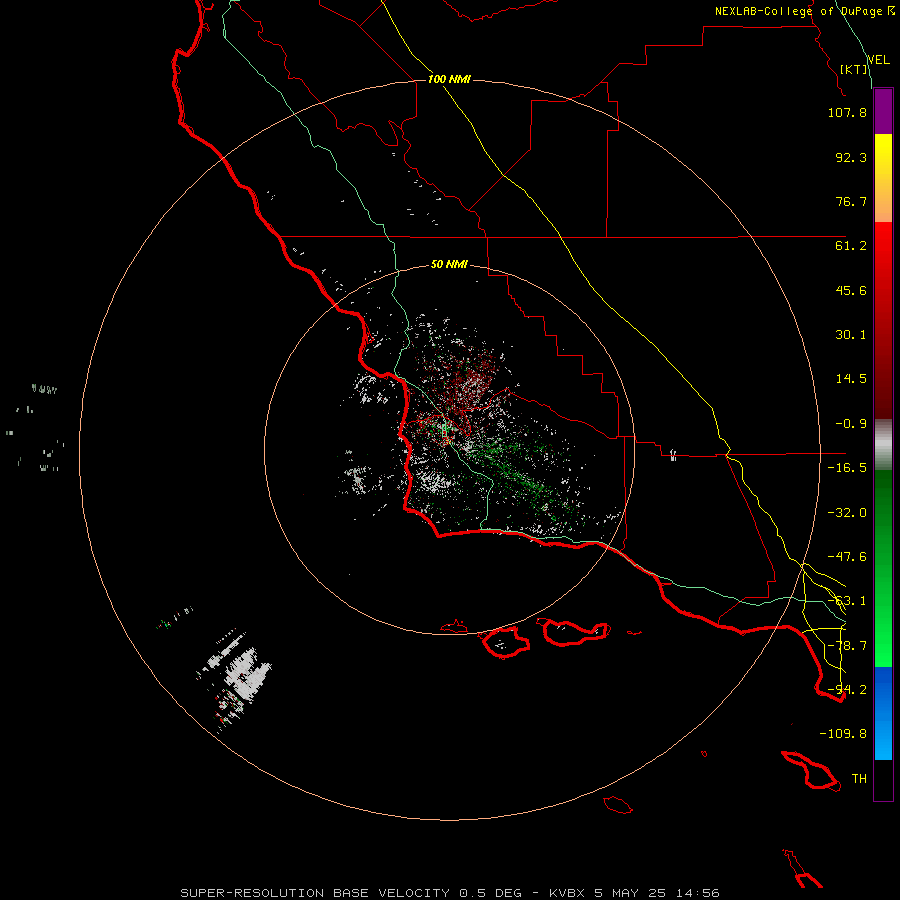
Task: Select the -16.5 velocity scale value
Action: tap(847, 468)
